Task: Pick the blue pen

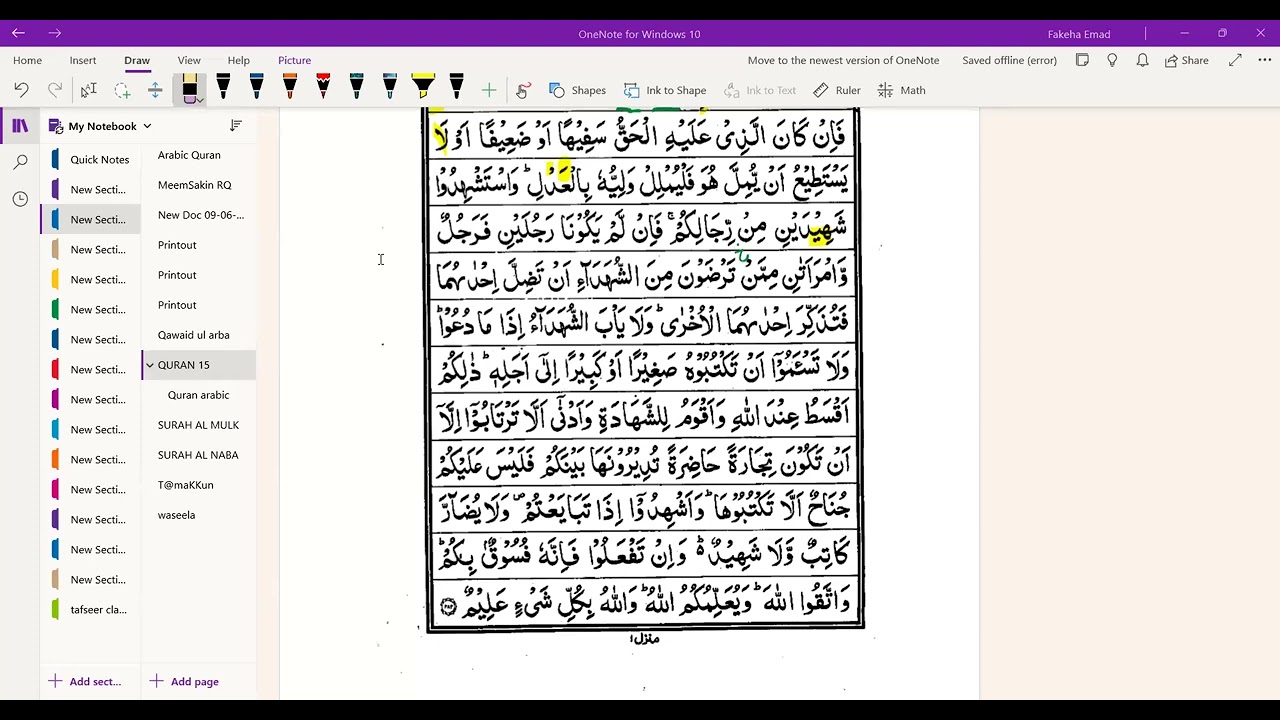Action: pyautogui.click(x=256, y=87)
